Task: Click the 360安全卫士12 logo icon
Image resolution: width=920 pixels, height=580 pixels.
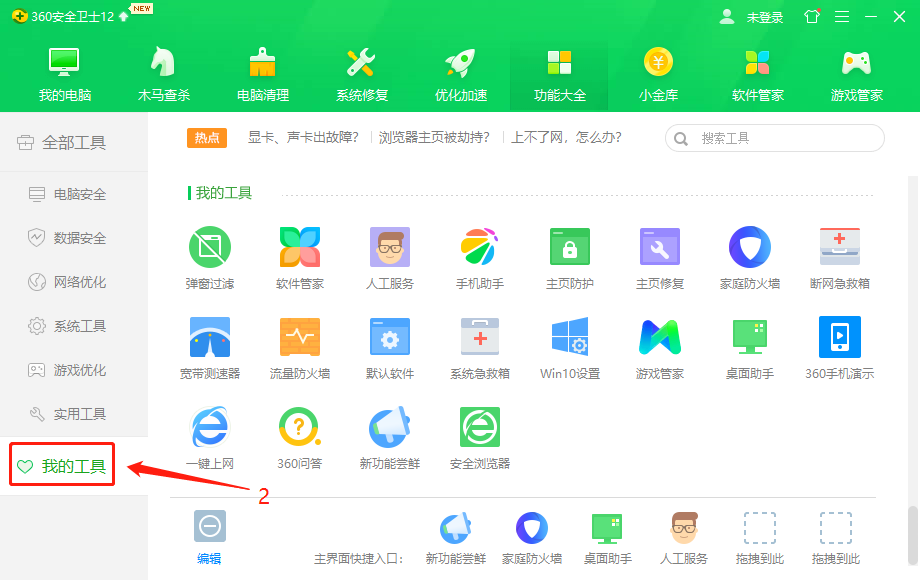Action: (x=19, y=16)
